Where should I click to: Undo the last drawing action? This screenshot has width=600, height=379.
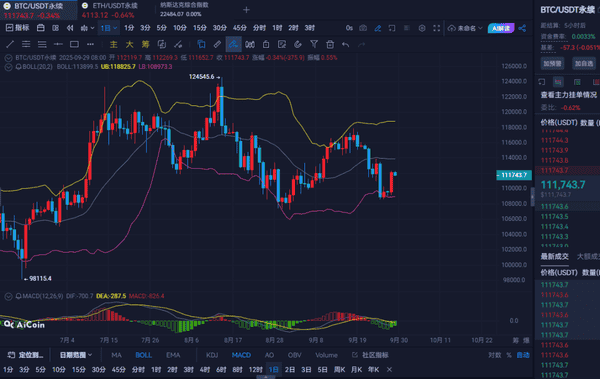click(x=346, y=44)
